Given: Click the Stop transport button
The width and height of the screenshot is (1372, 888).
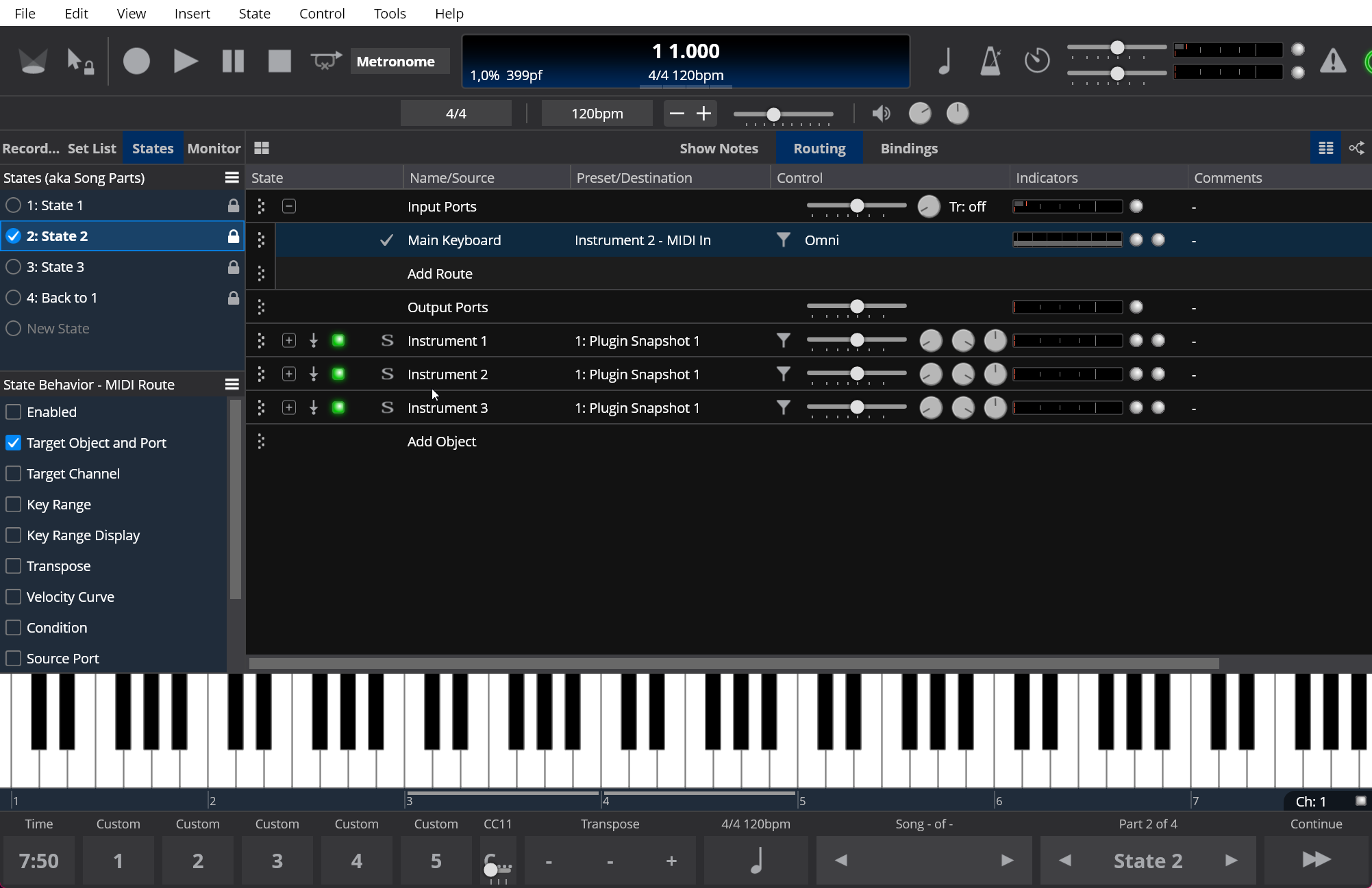Looking at the screenshot, I should point(279,61).
